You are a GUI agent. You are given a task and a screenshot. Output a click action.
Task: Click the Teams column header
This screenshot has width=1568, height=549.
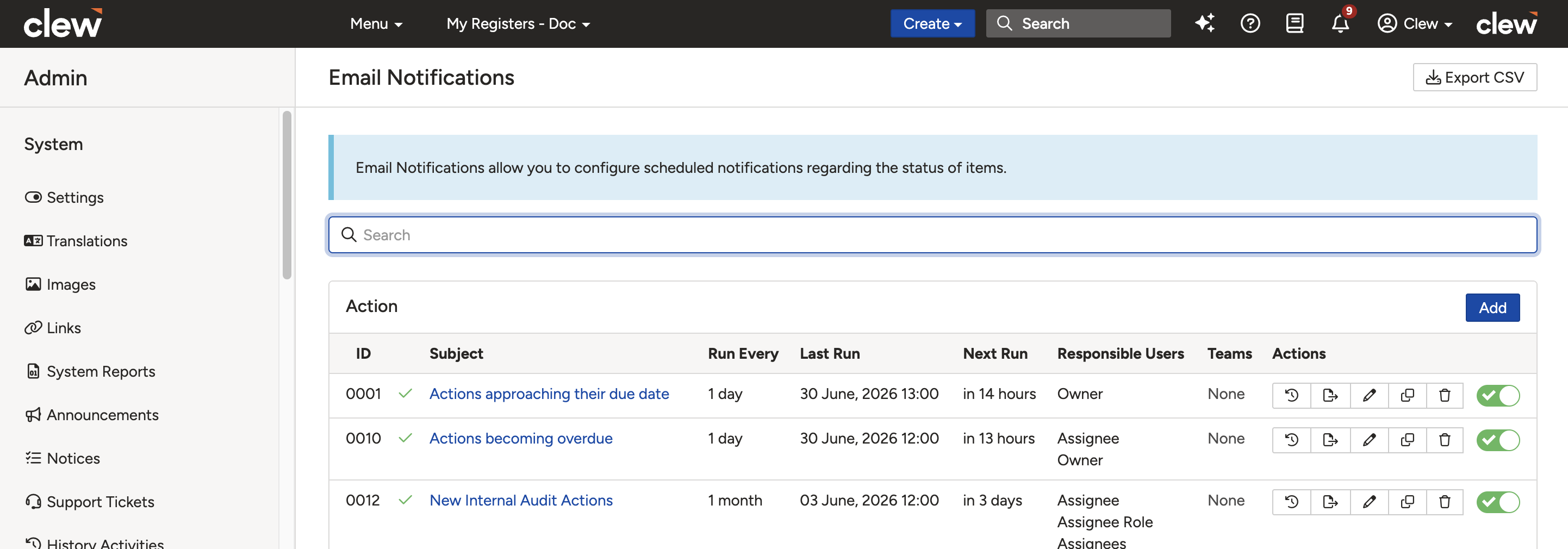[1229, 354]
